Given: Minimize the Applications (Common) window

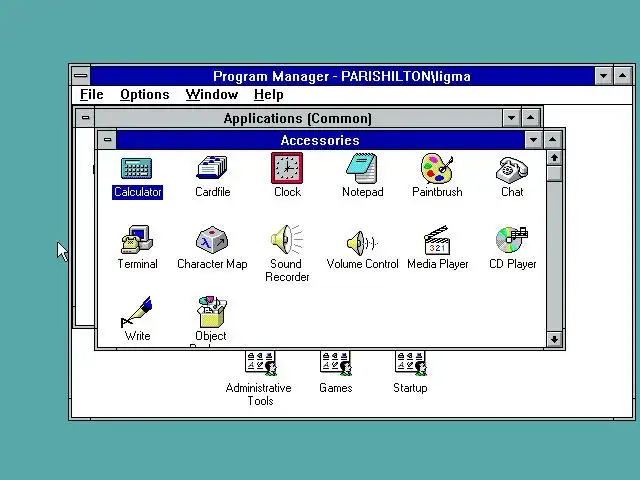Looking at the screenshot, I should click(511, 118).
